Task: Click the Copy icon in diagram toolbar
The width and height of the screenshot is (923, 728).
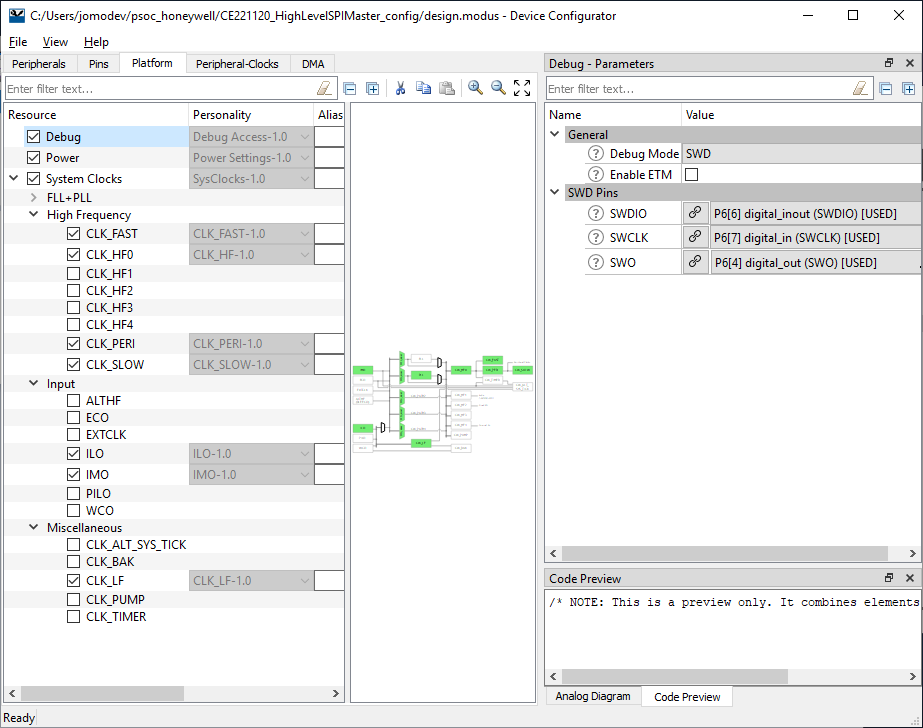Action: pos(423,88)
